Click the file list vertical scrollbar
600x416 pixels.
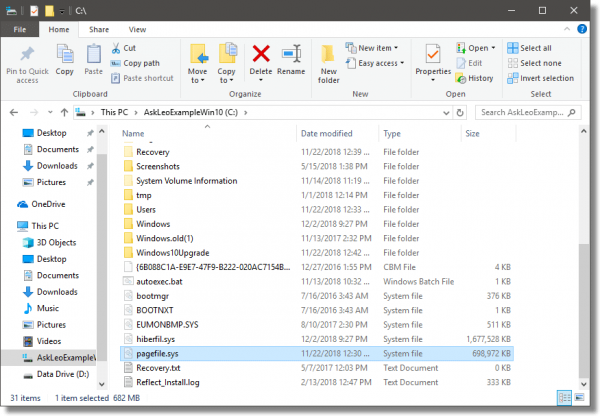click(584, 310)
